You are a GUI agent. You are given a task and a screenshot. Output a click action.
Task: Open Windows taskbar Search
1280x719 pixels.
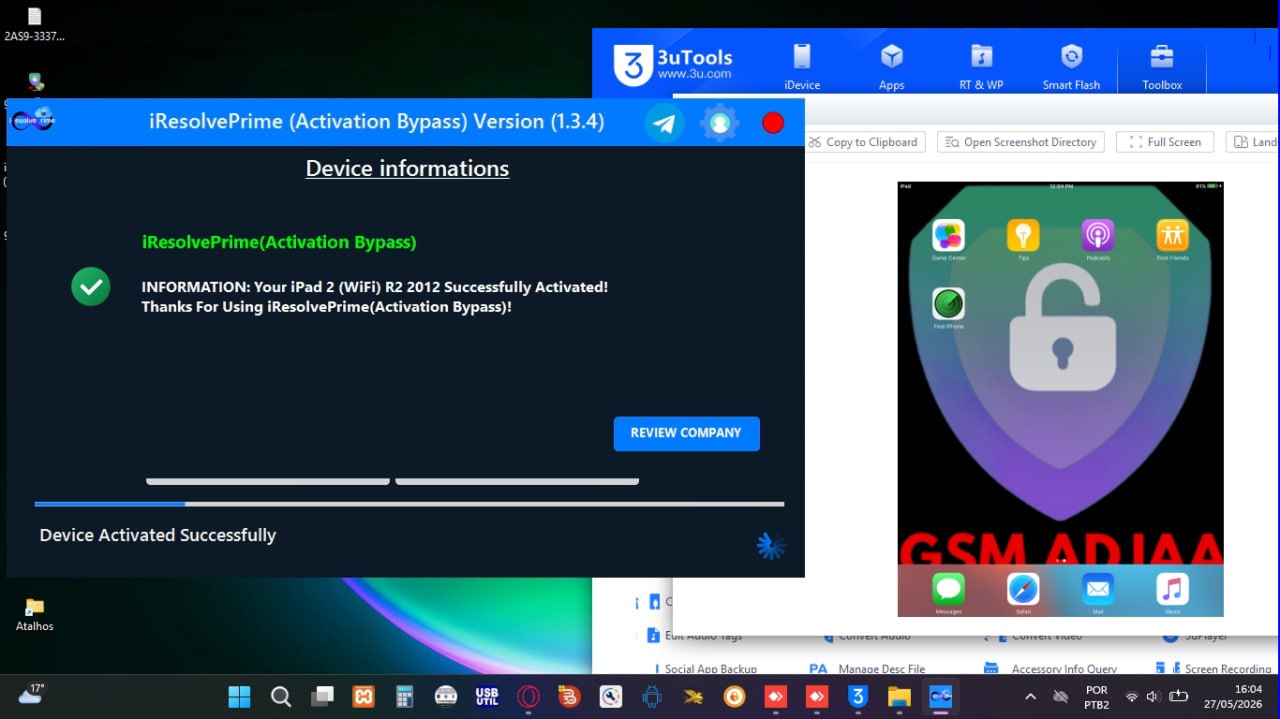[281, 696]
